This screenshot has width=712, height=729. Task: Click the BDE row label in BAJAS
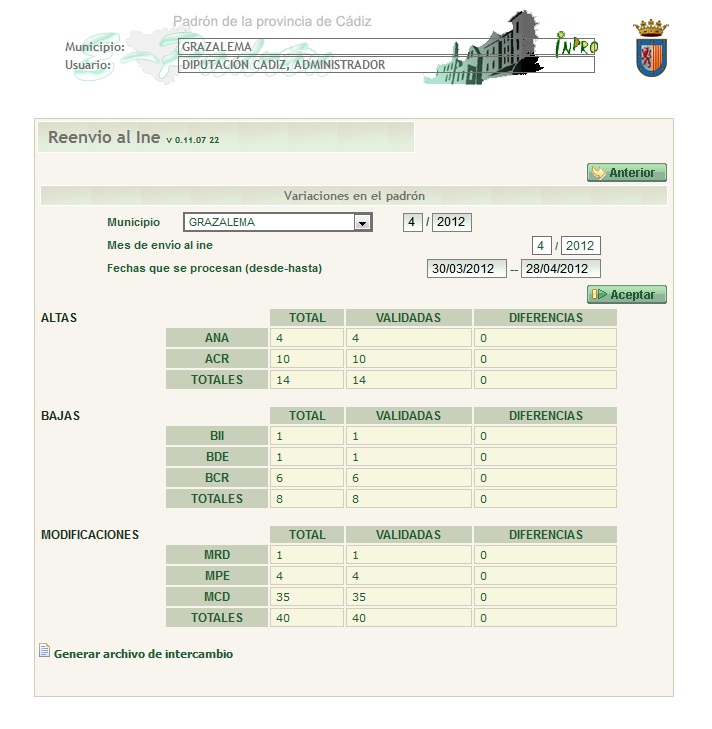(x=217, y=457)
